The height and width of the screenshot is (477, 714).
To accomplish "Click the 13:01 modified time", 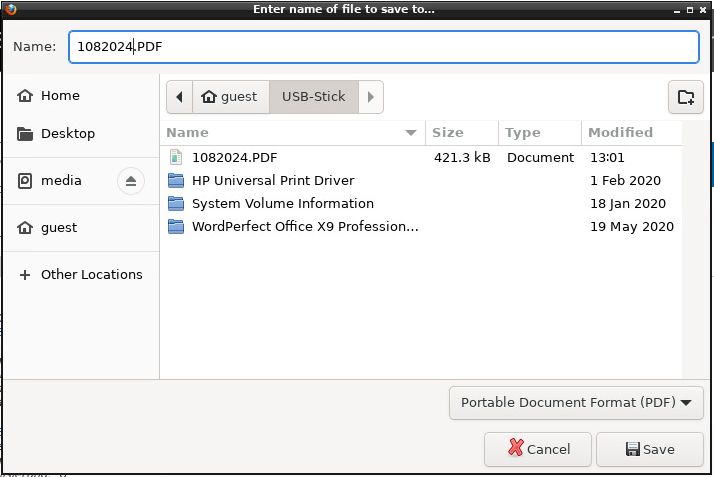I will pyautogui.click(x=607, y=157).
